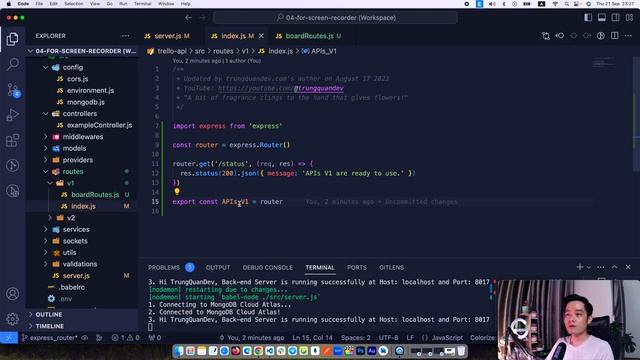Open editor more actions ellipsis
The image size is (640, 360).
coord(628,36)
